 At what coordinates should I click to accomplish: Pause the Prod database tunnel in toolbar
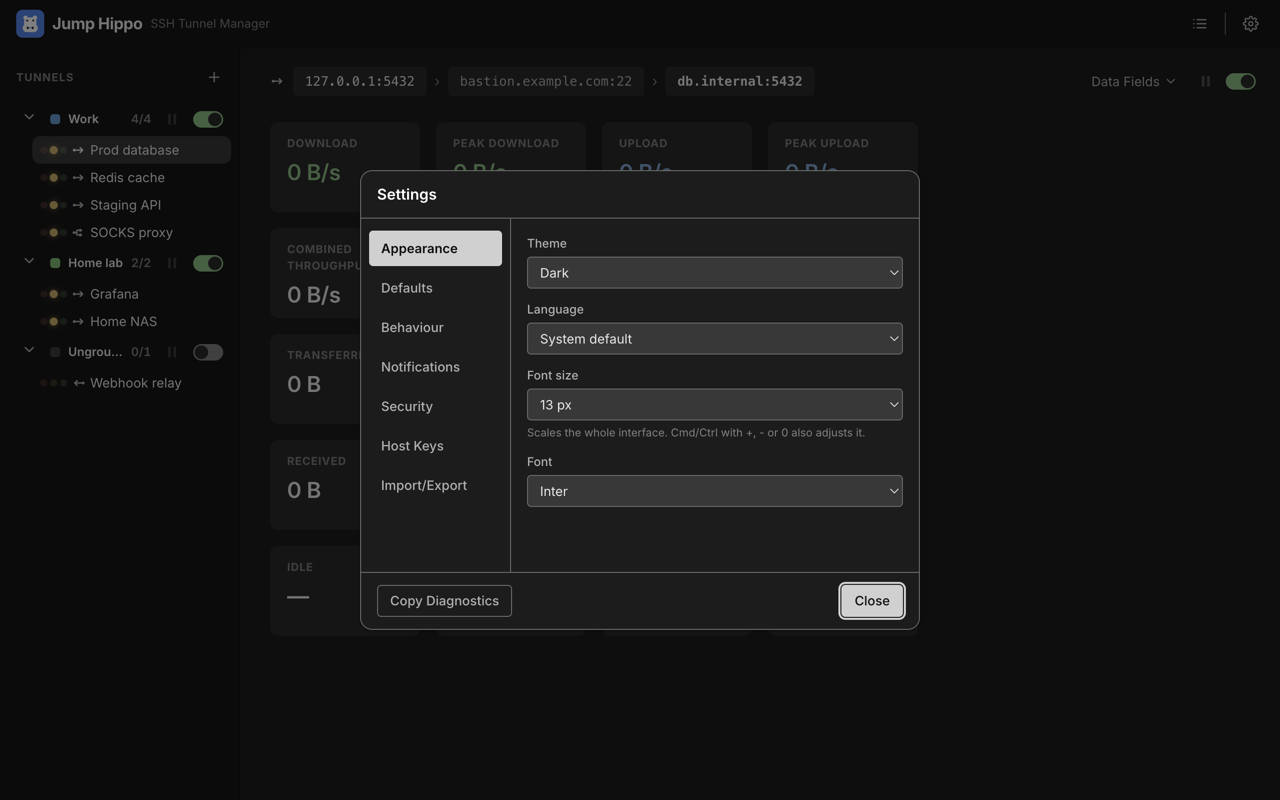point(1205,81)
